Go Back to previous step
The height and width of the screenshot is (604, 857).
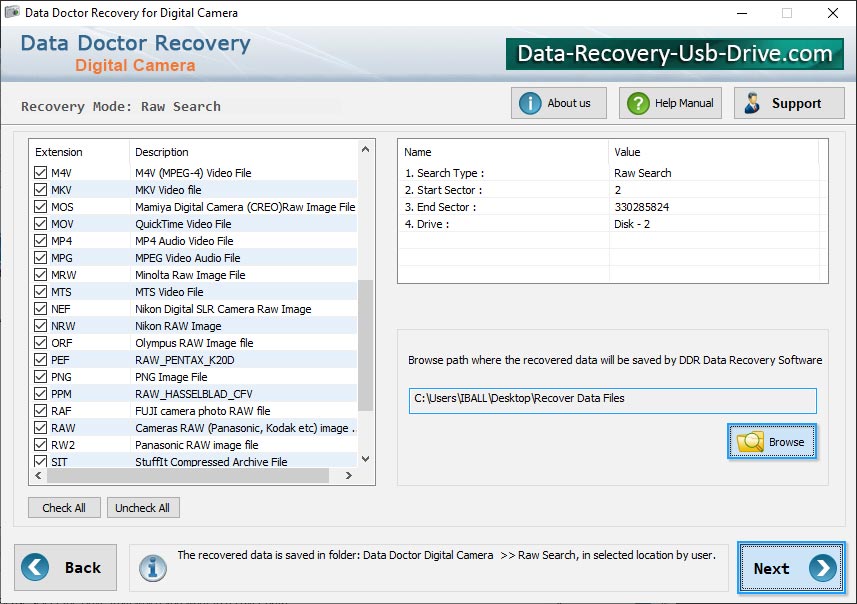(66, 567)
